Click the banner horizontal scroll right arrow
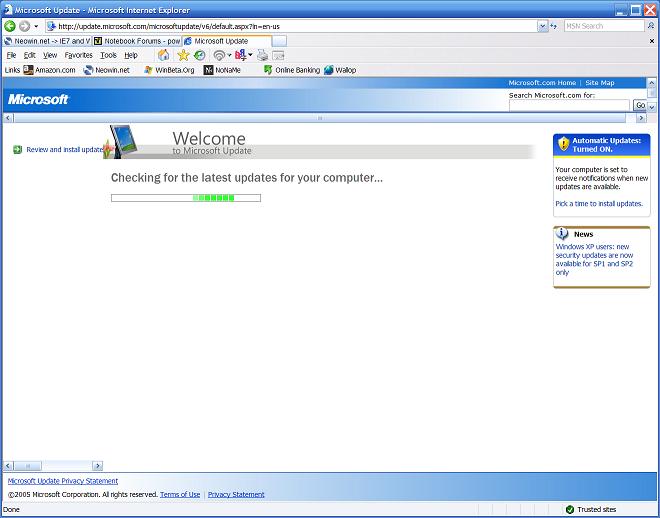Image resolution: width=660 pixels, height=518 pixels. [641, 118]
